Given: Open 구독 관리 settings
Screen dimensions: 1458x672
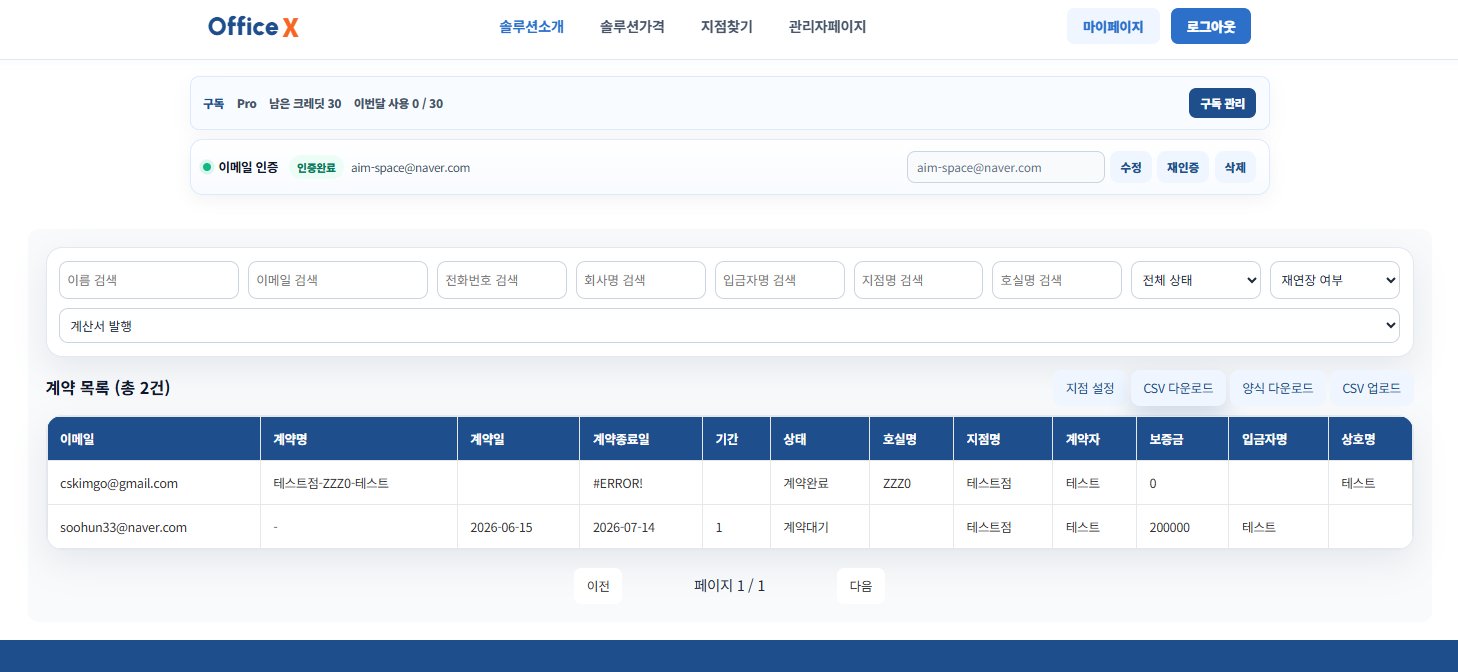Looking at the screenshot, I should pos(1222,103).
